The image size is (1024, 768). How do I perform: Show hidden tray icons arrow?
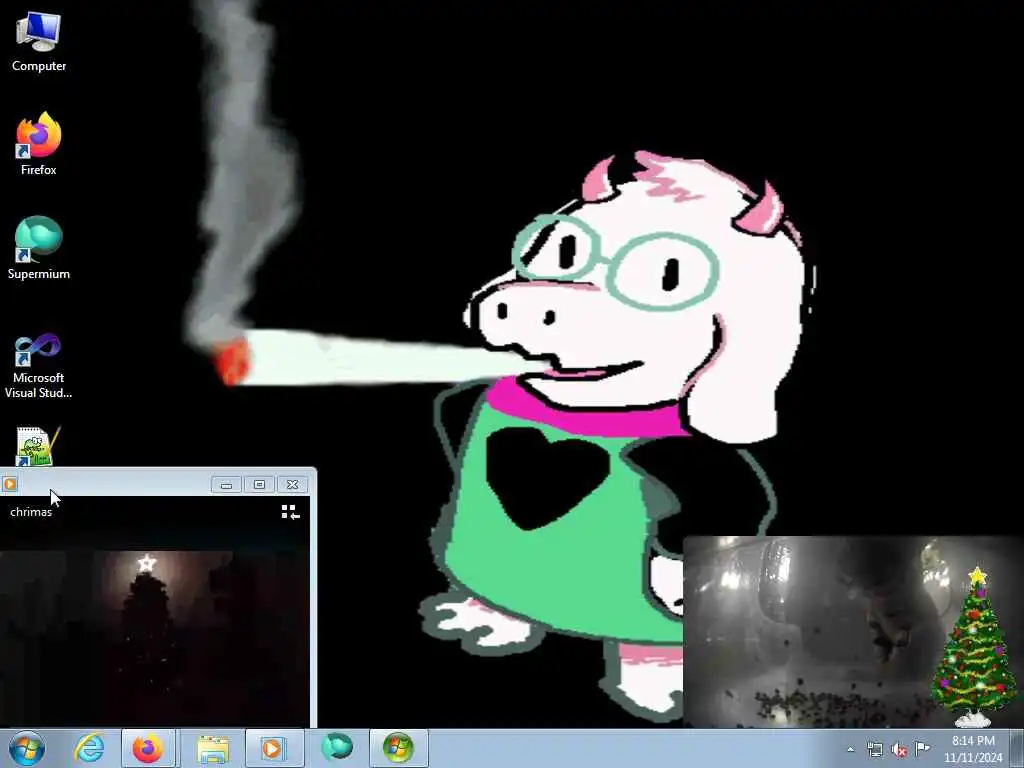click(850, 749)
